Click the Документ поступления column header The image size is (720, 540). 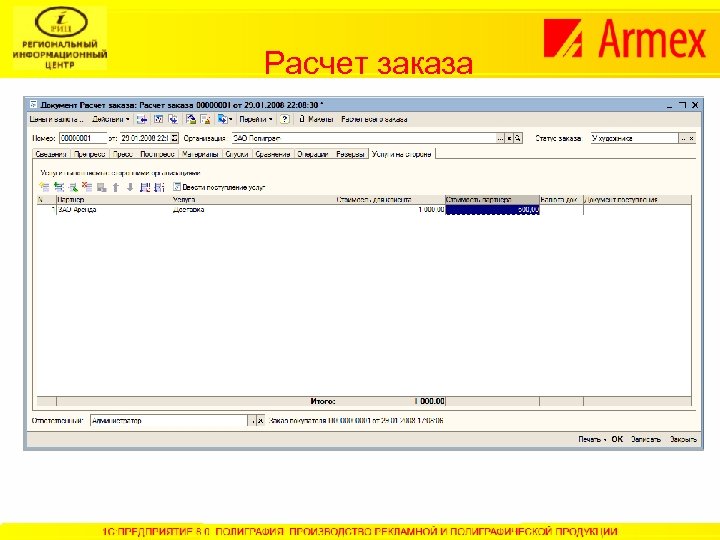pyautogui.click(x=637, y=200)
